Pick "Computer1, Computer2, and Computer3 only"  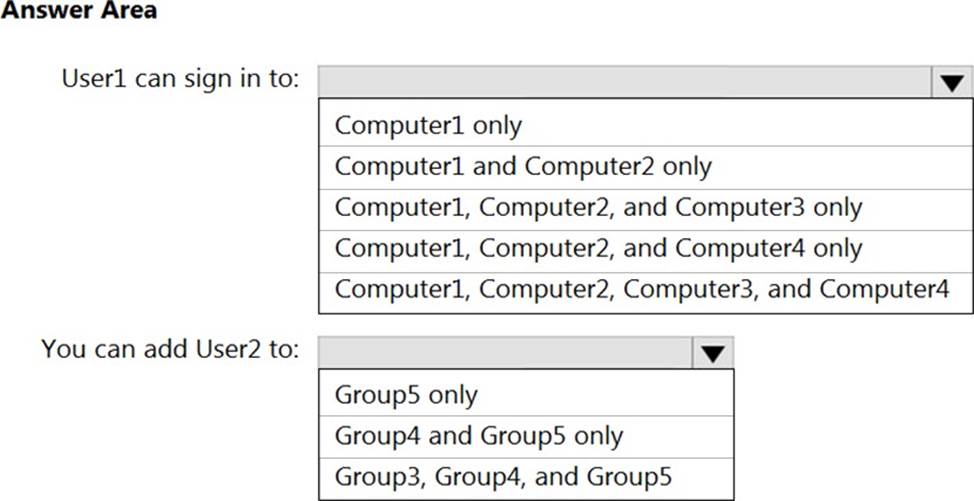598,207
